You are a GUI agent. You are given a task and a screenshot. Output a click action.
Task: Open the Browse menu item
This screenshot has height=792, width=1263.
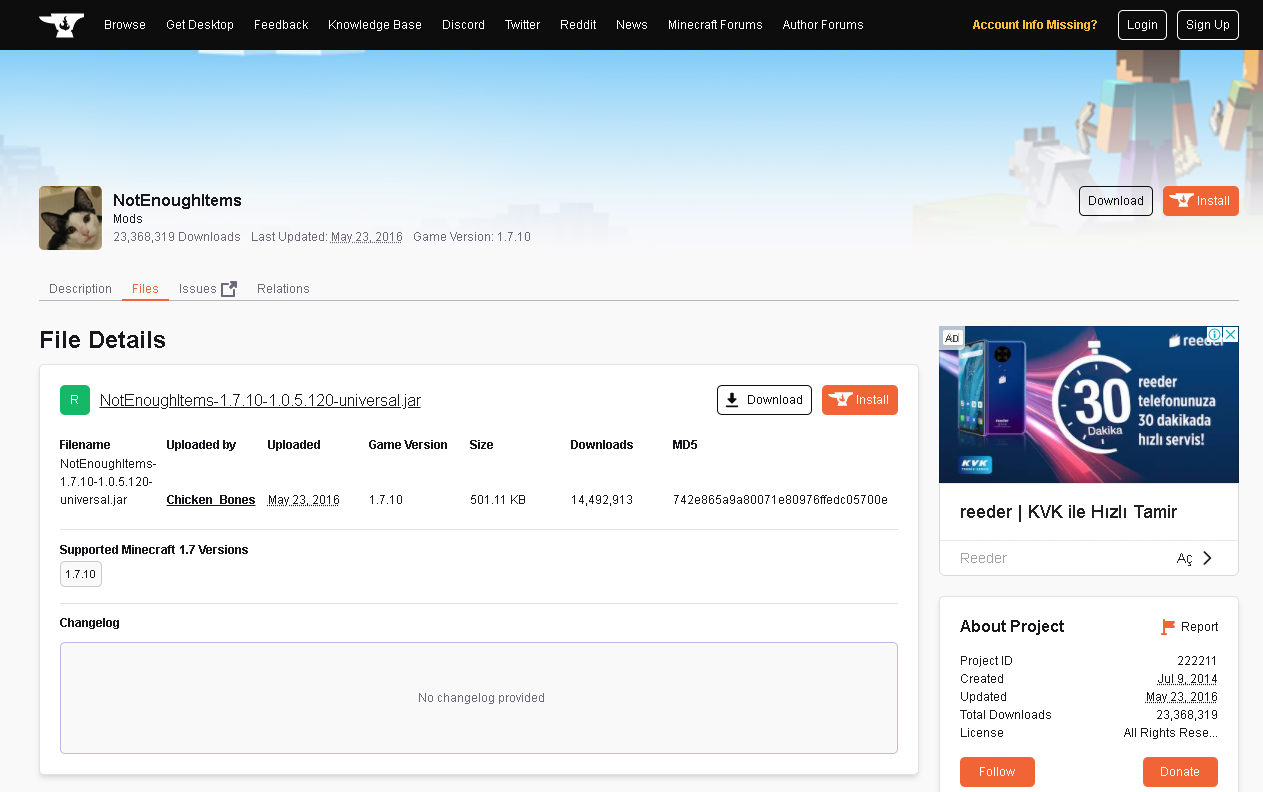[x=125, y=25]
